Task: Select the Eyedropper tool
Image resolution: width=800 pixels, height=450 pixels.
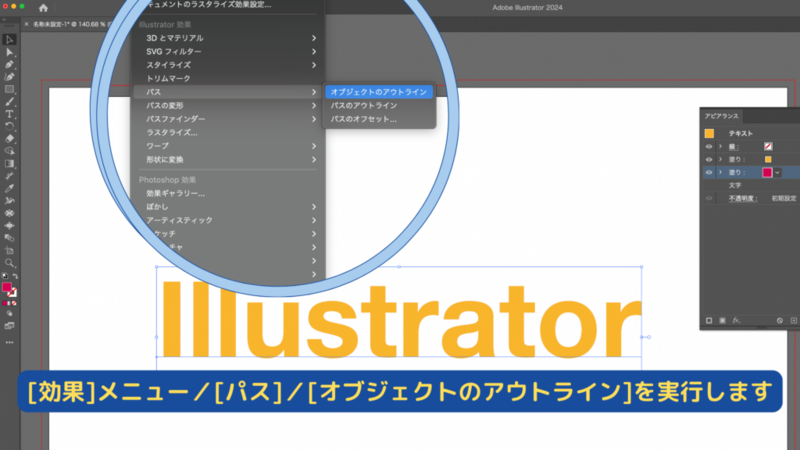Action: pos(9,188)
